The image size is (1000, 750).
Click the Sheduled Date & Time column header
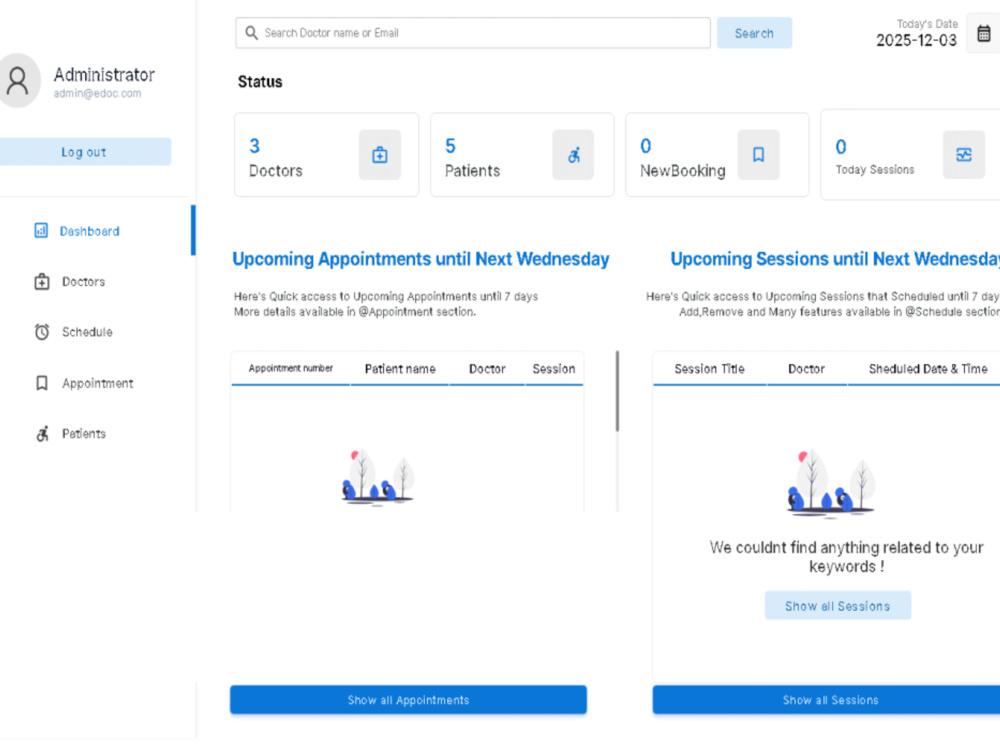click(x=928, y=369)
